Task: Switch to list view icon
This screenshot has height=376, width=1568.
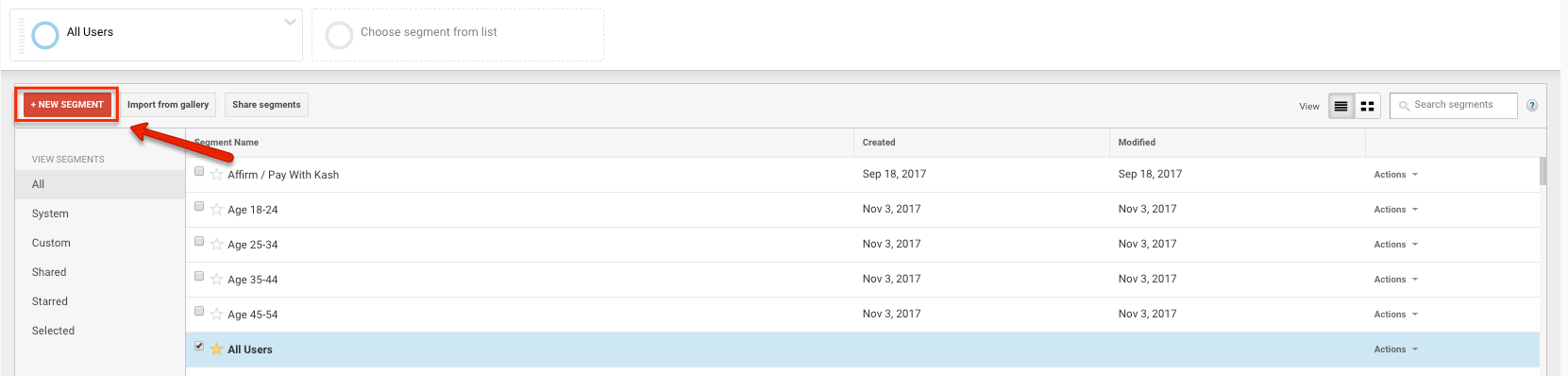Action: [1340, 106]
